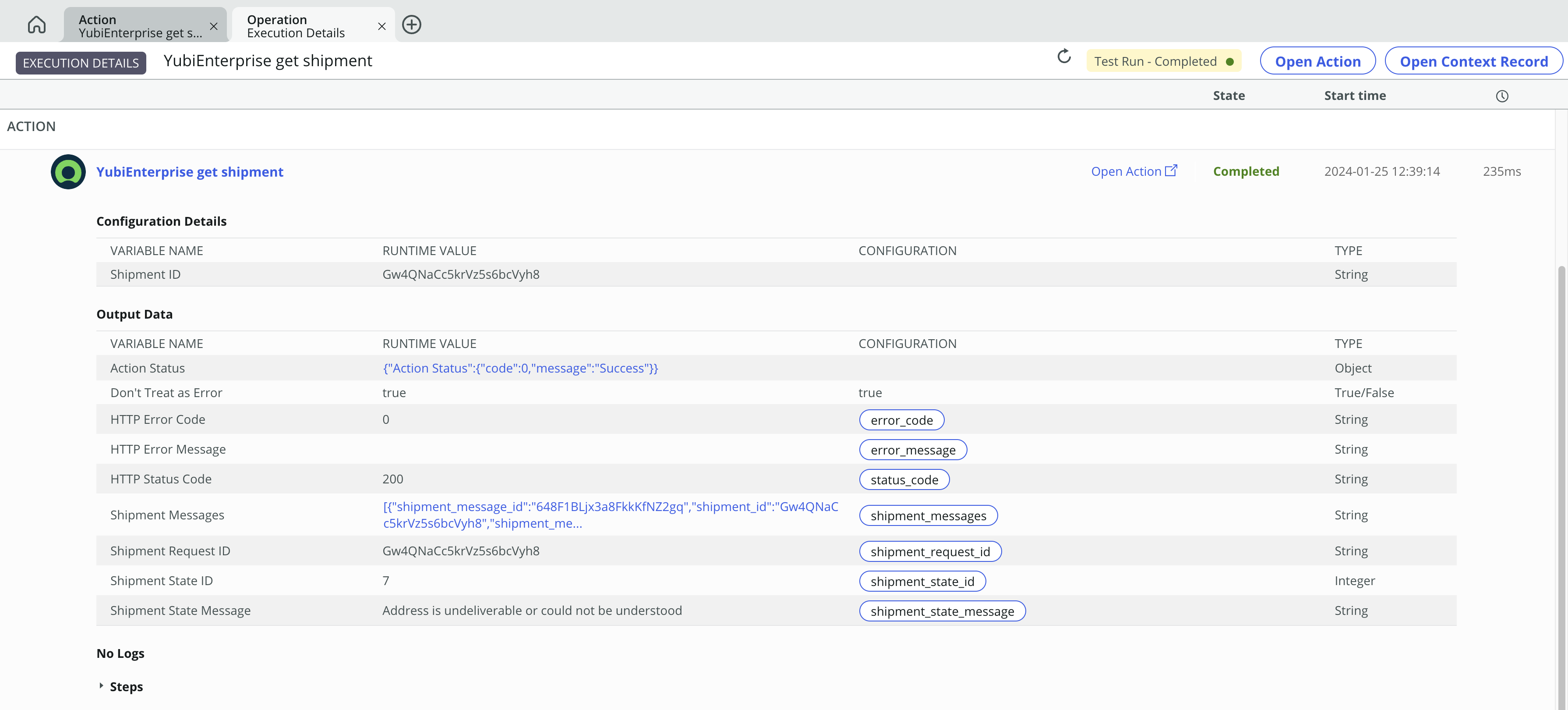Click the home navigation icon
This screenshot has width=1568, height=710.
point(34,24)
